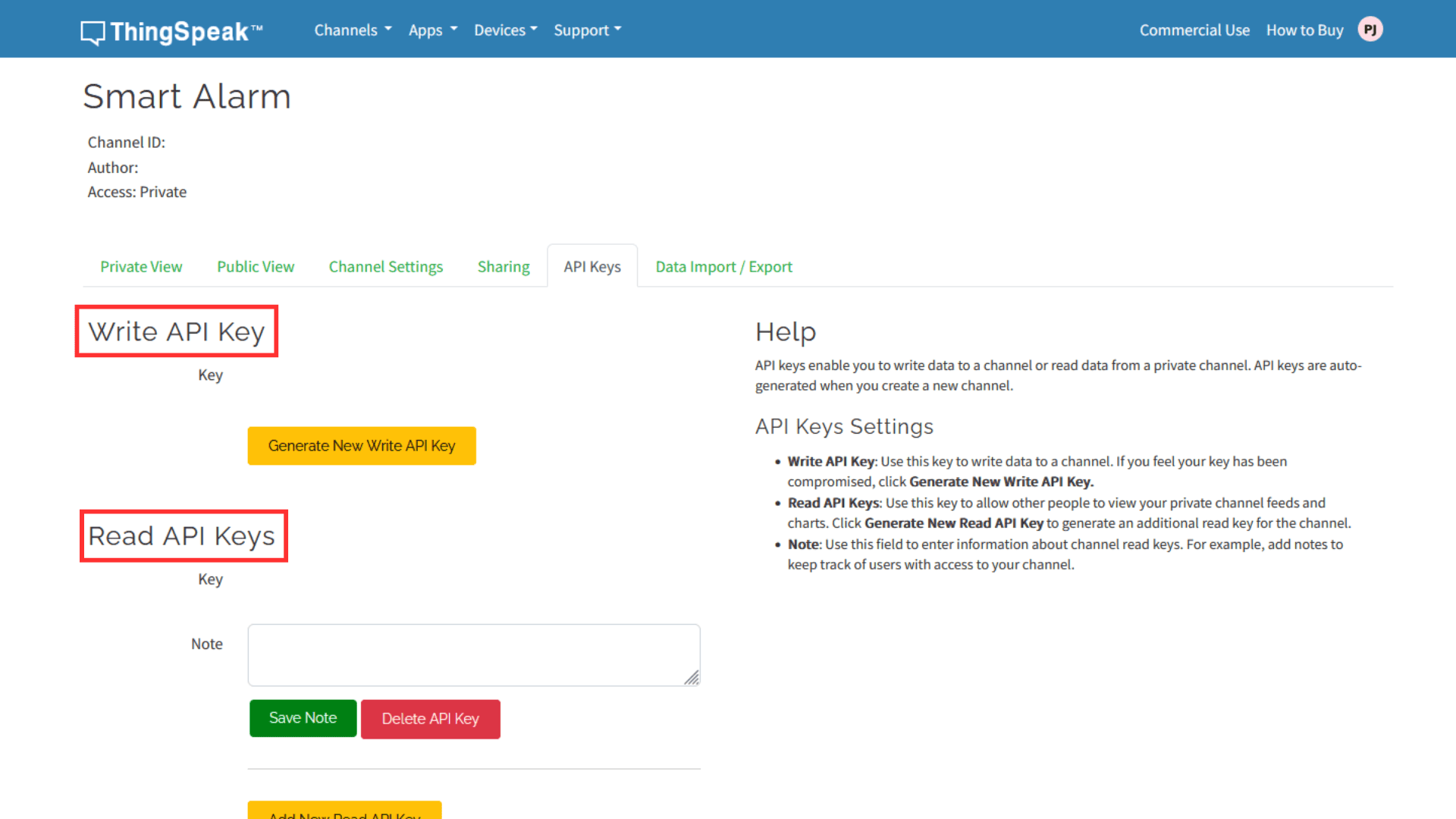Click the green Save Note button
This screenshot has width=1456, height=819.
pos(303,718)
